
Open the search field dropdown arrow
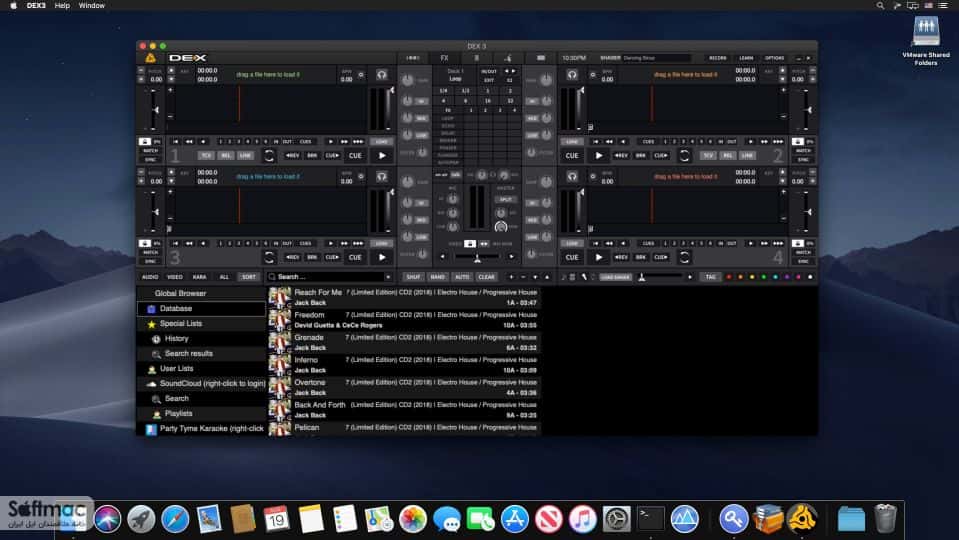388,277
